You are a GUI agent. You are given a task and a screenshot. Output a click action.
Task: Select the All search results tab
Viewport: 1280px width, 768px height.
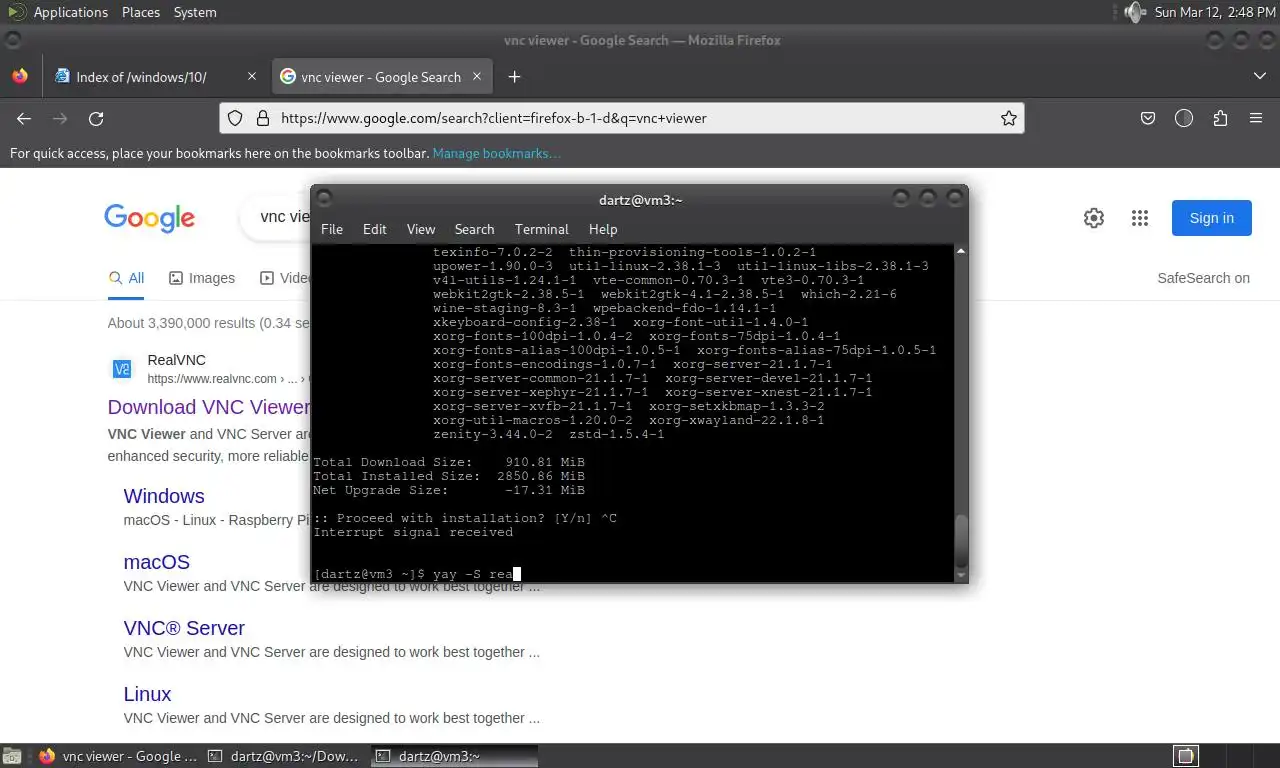coord(127,278)
